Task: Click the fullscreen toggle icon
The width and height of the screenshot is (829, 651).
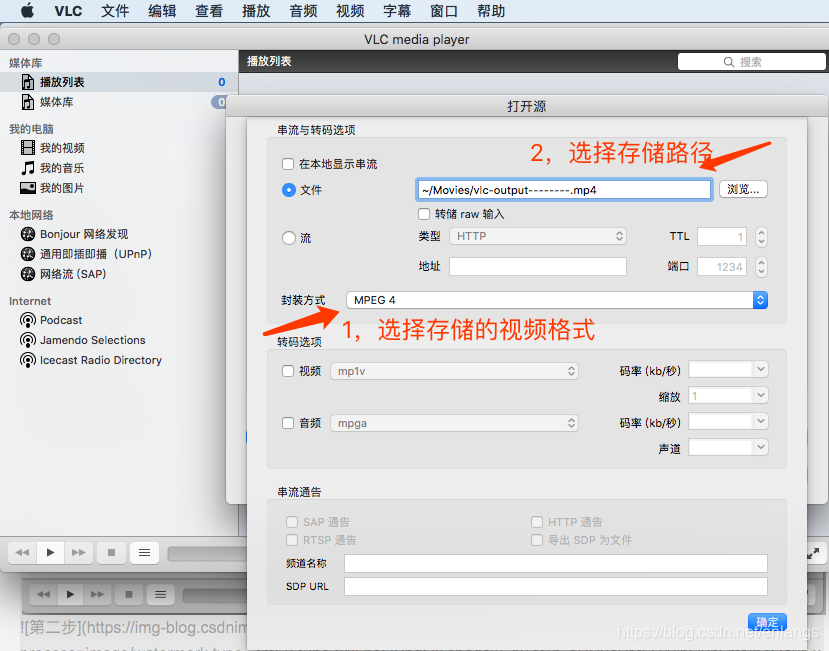Action: point(813,553)
